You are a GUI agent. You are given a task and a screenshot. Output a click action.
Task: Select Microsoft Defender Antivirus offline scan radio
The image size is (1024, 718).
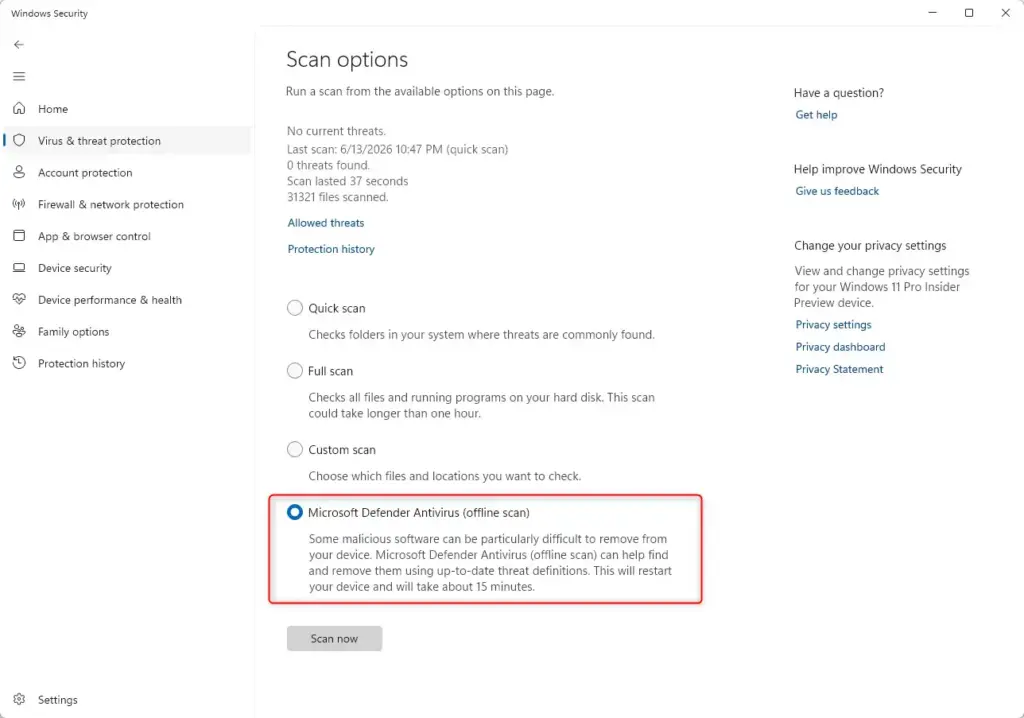coord(295,512)
